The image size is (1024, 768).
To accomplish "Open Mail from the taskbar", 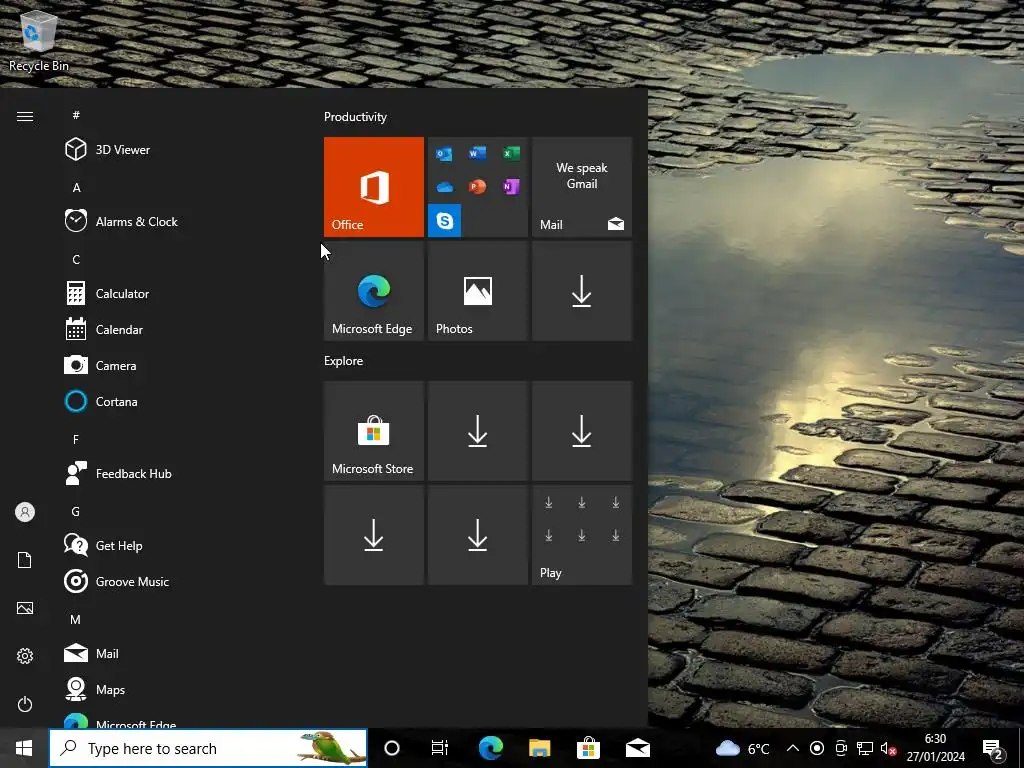I will tap(637, 748).
